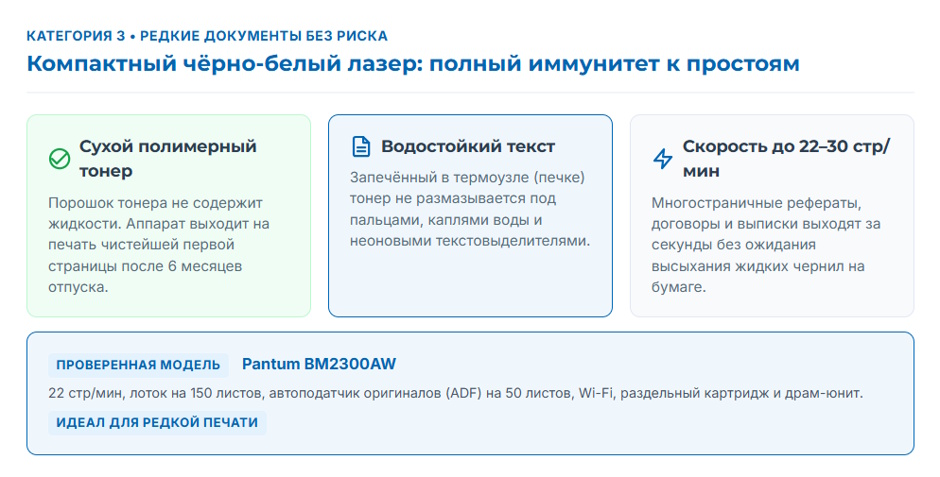Screen dimensions: 940x477
Task: Click the document icon next to Водостойкий текст
Action: pyautogui.click(x=361, y=146)
